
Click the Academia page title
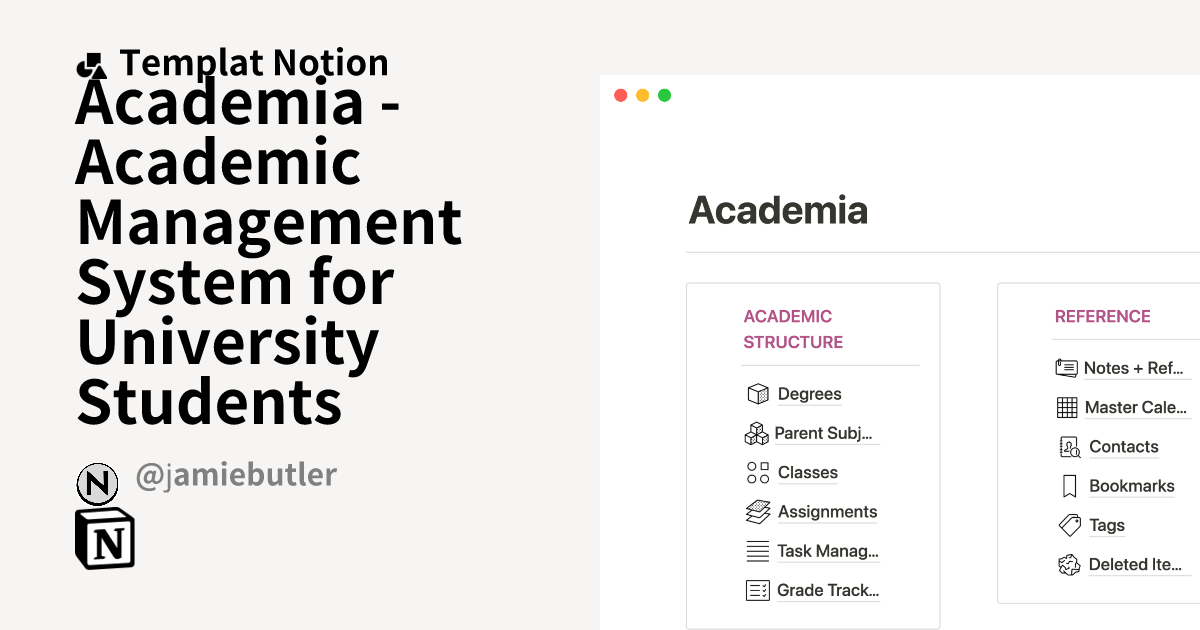(x=779, y=210)
